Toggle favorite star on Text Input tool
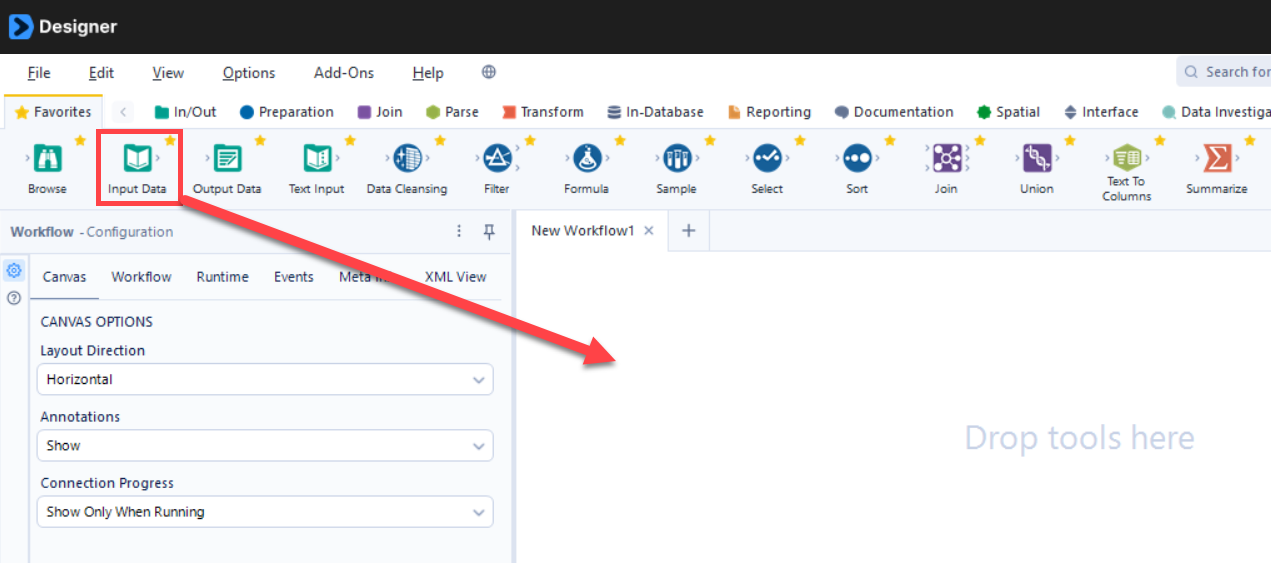The height and width of the screenshot is (563, 1271). point(350,140)
